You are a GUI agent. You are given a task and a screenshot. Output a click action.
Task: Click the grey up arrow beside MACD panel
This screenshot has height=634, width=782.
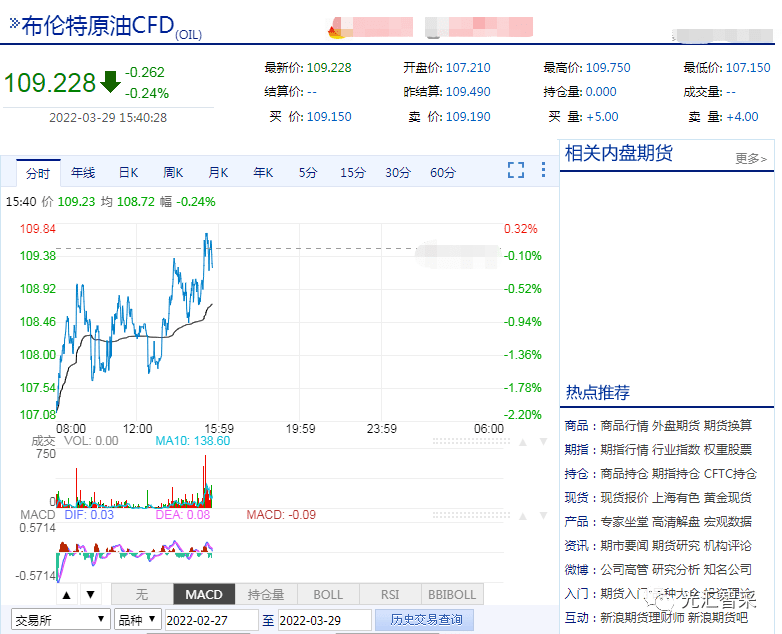(x=523, y=516)
